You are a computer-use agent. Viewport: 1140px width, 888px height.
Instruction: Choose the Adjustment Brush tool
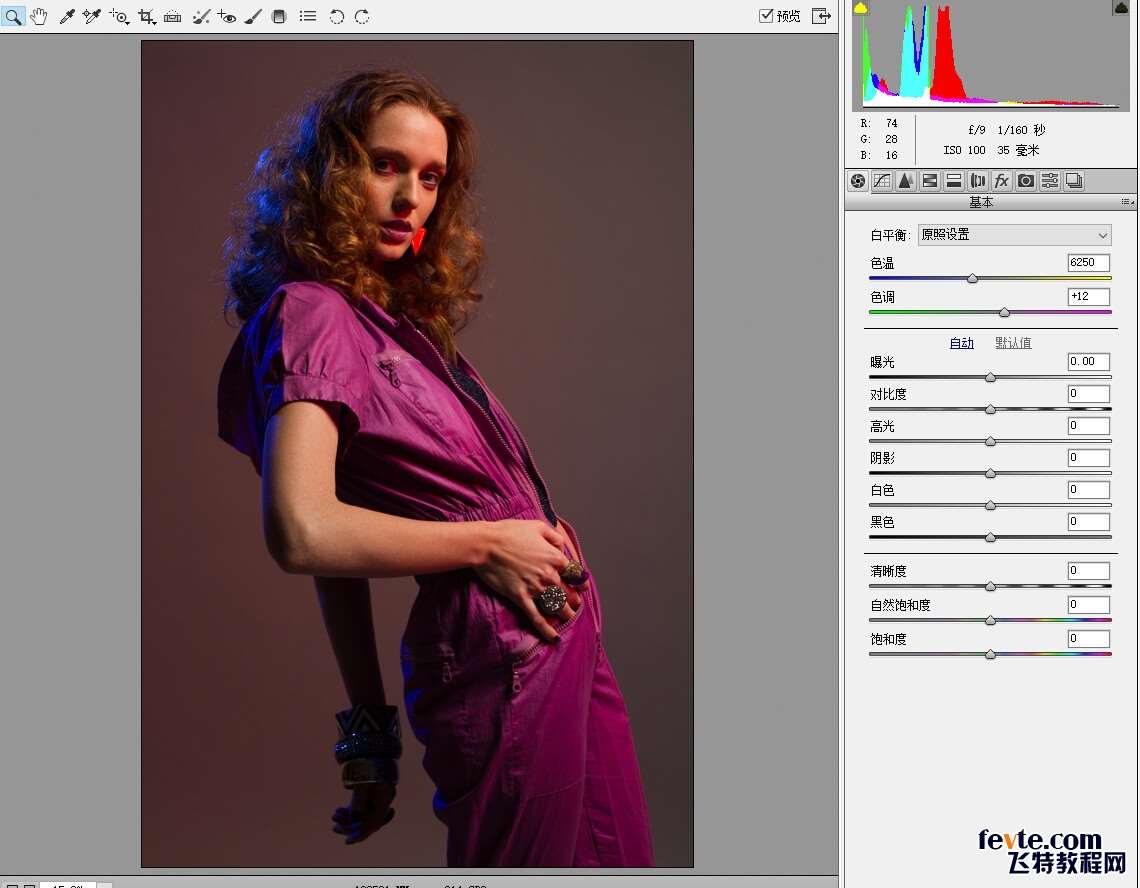coord(253,16)
